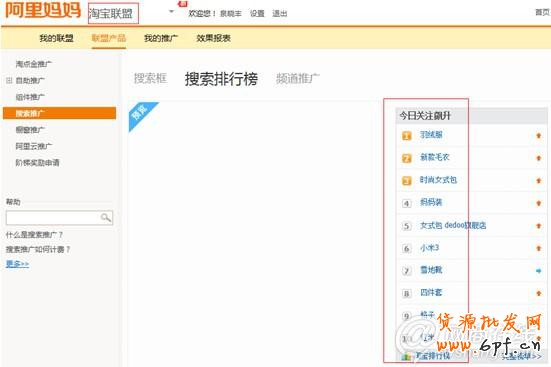Click the up arrow on the dedoo旗舰店 row
The width and height of the screenshot is (551, 367).
pos(538,226)
